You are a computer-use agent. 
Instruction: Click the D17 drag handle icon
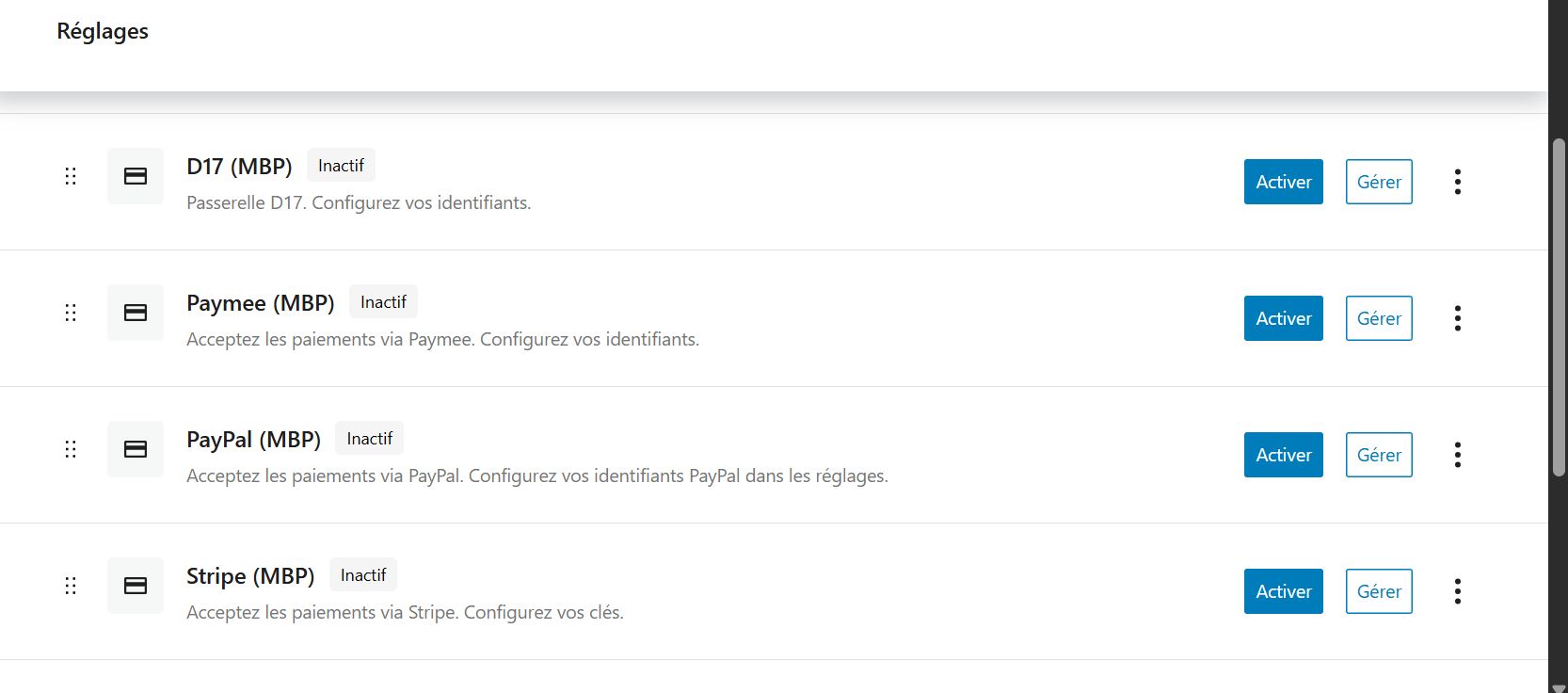tap(71, 176)
